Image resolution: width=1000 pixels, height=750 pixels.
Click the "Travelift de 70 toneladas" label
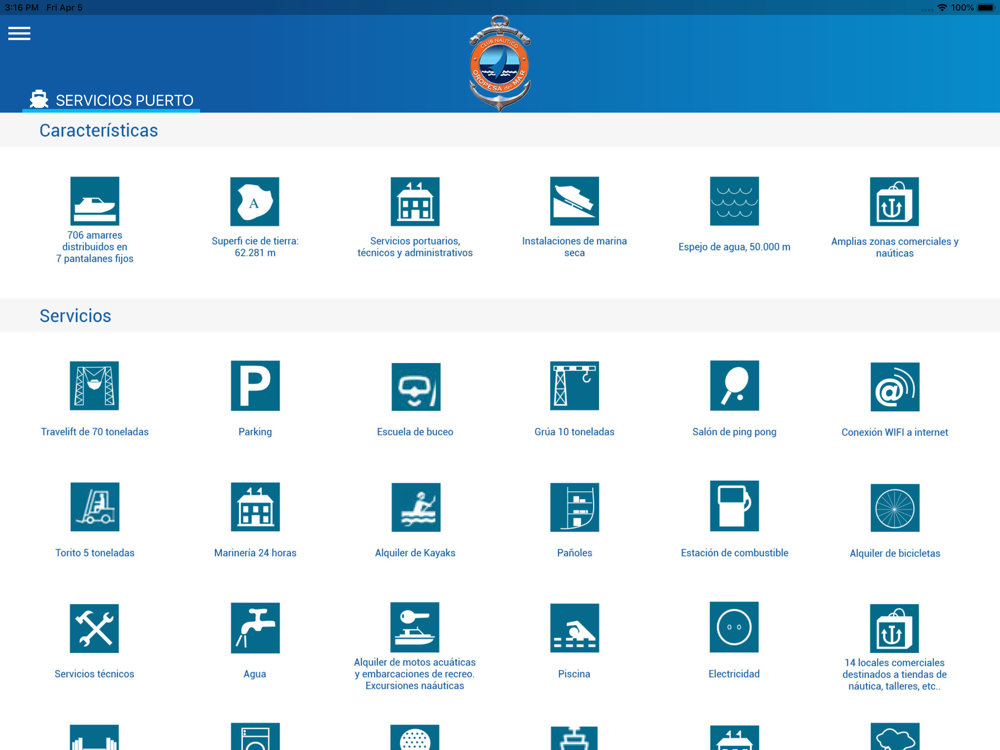[94, 432]
